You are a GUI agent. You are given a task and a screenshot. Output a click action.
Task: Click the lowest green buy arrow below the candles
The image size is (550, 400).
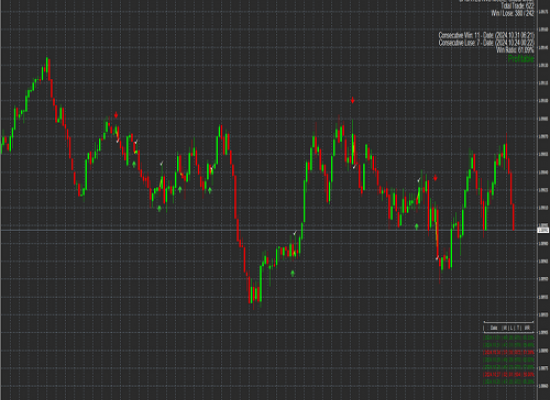click(293, 273)
